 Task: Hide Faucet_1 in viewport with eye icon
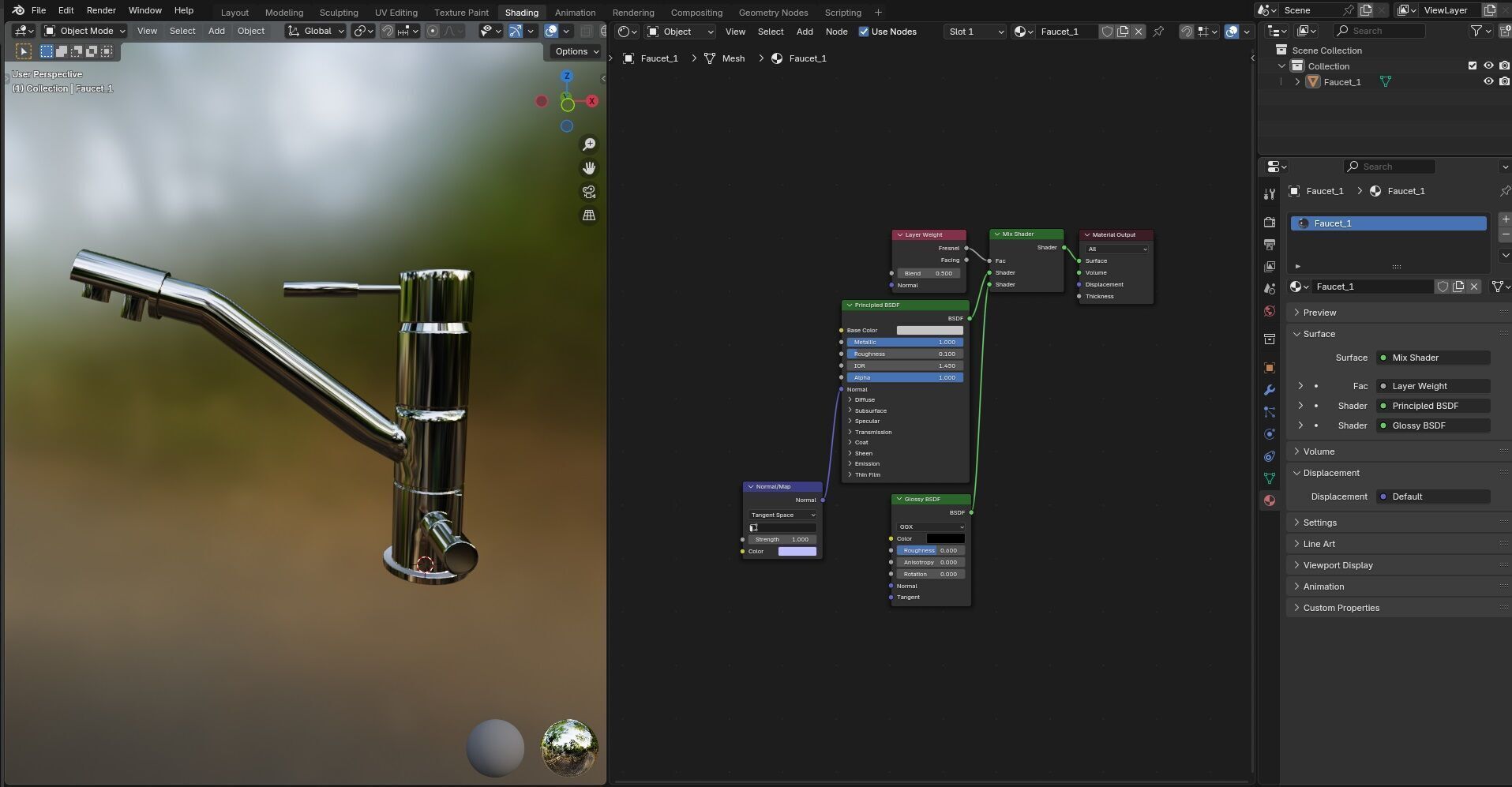(1488, 82)
